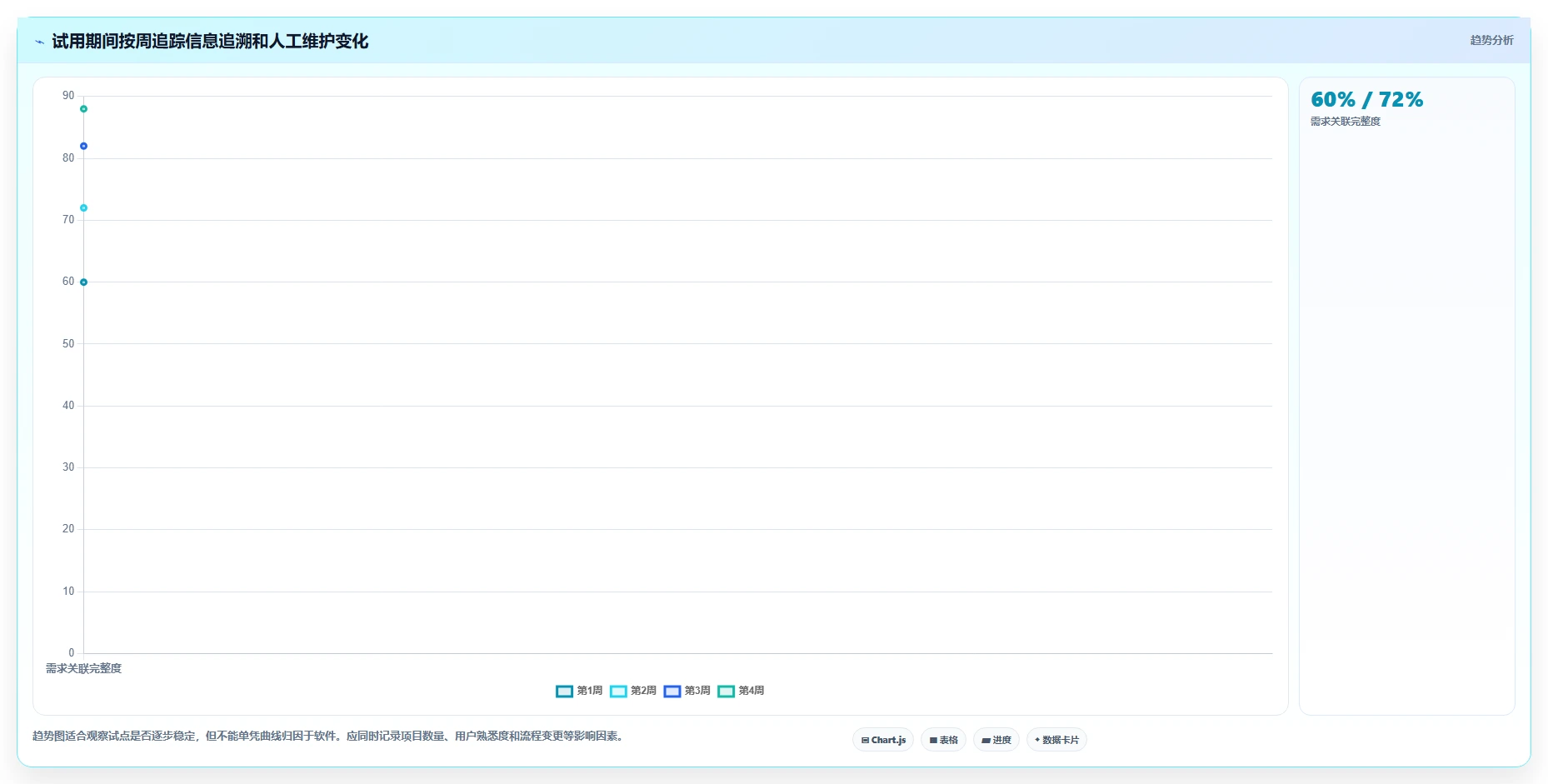Toggle the 第2周 legend entry
The height and width of the screenshot is (784, 1548).
tap(633, 691)
